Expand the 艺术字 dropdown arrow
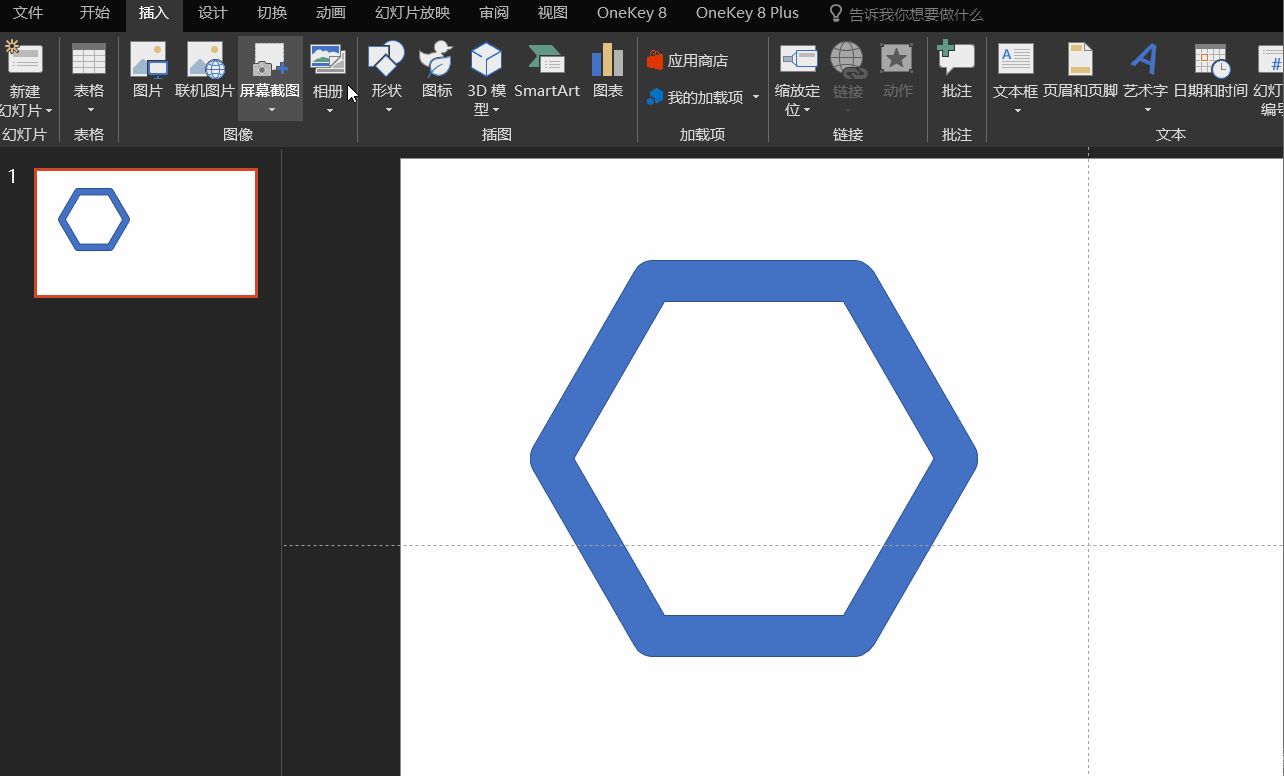The height and width of the screenshot is (776, 1284). tap(1148, 110)
